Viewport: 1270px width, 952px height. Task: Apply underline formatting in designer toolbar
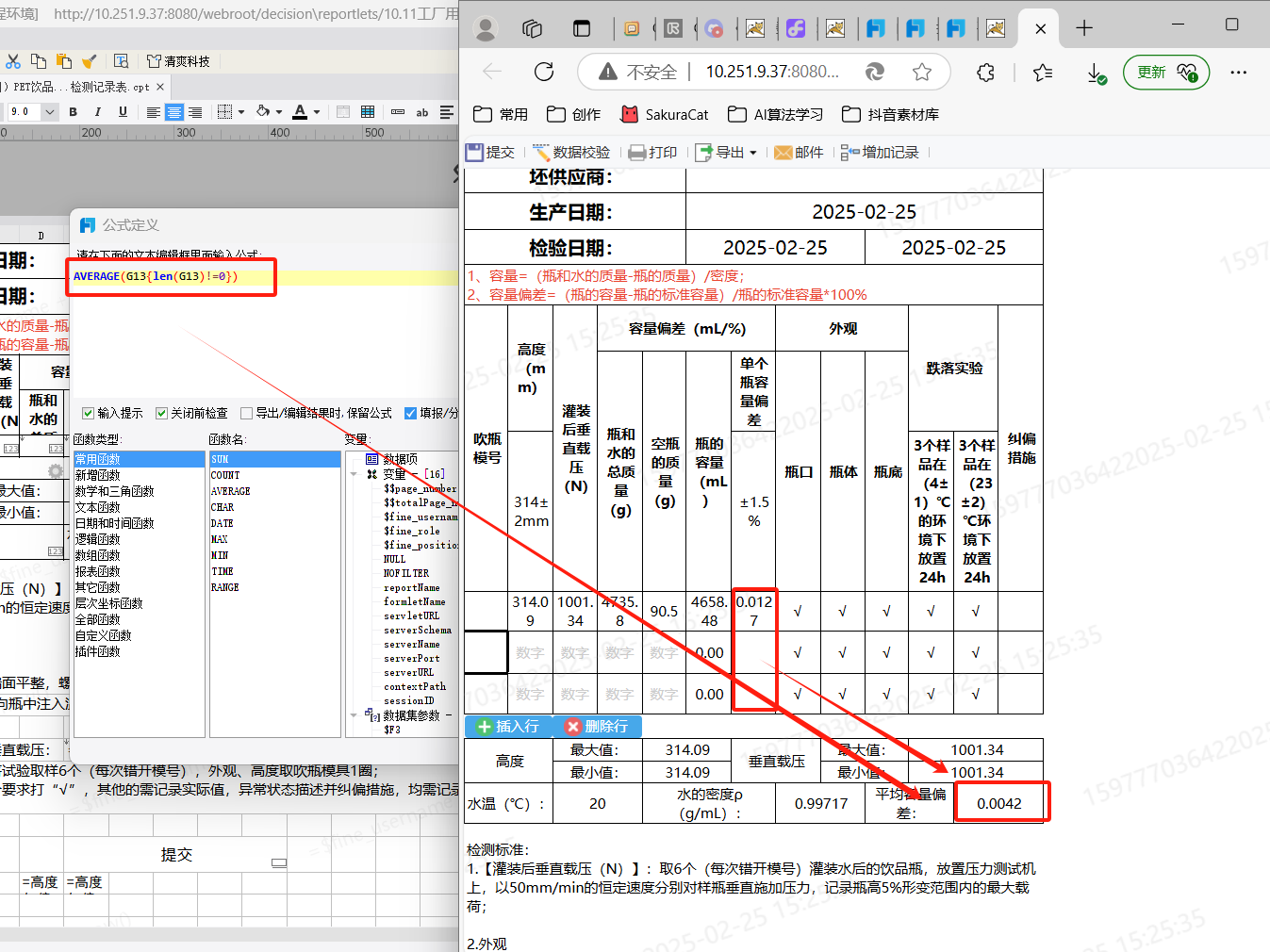click(123, 112)
